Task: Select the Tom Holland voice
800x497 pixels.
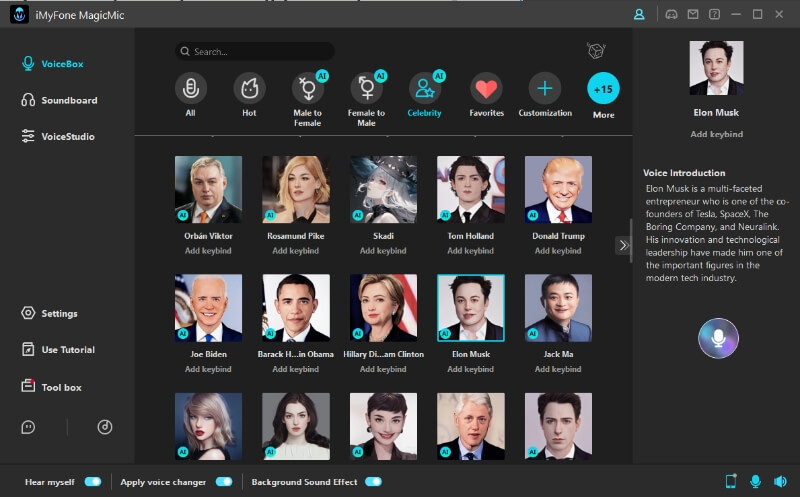Action: pyautogui.click(x=471, y=189)
